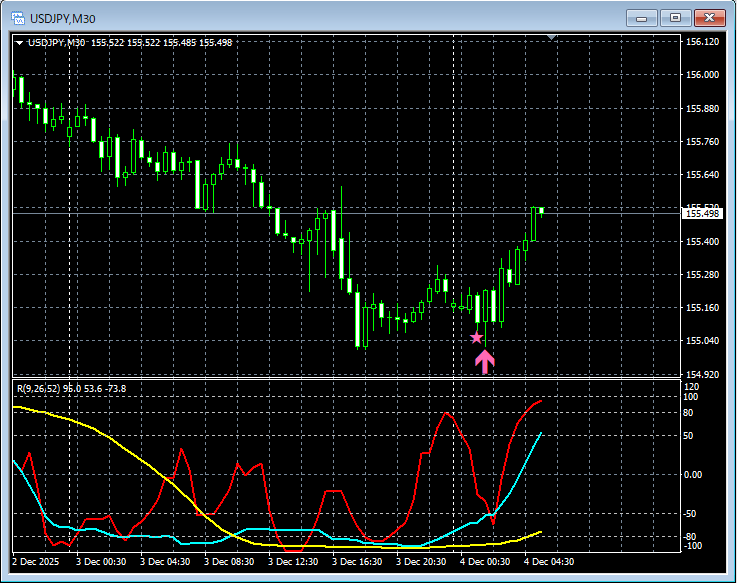Click the 2 Dec 2025 time label
The image size is (738, 583).
point(36,562)
